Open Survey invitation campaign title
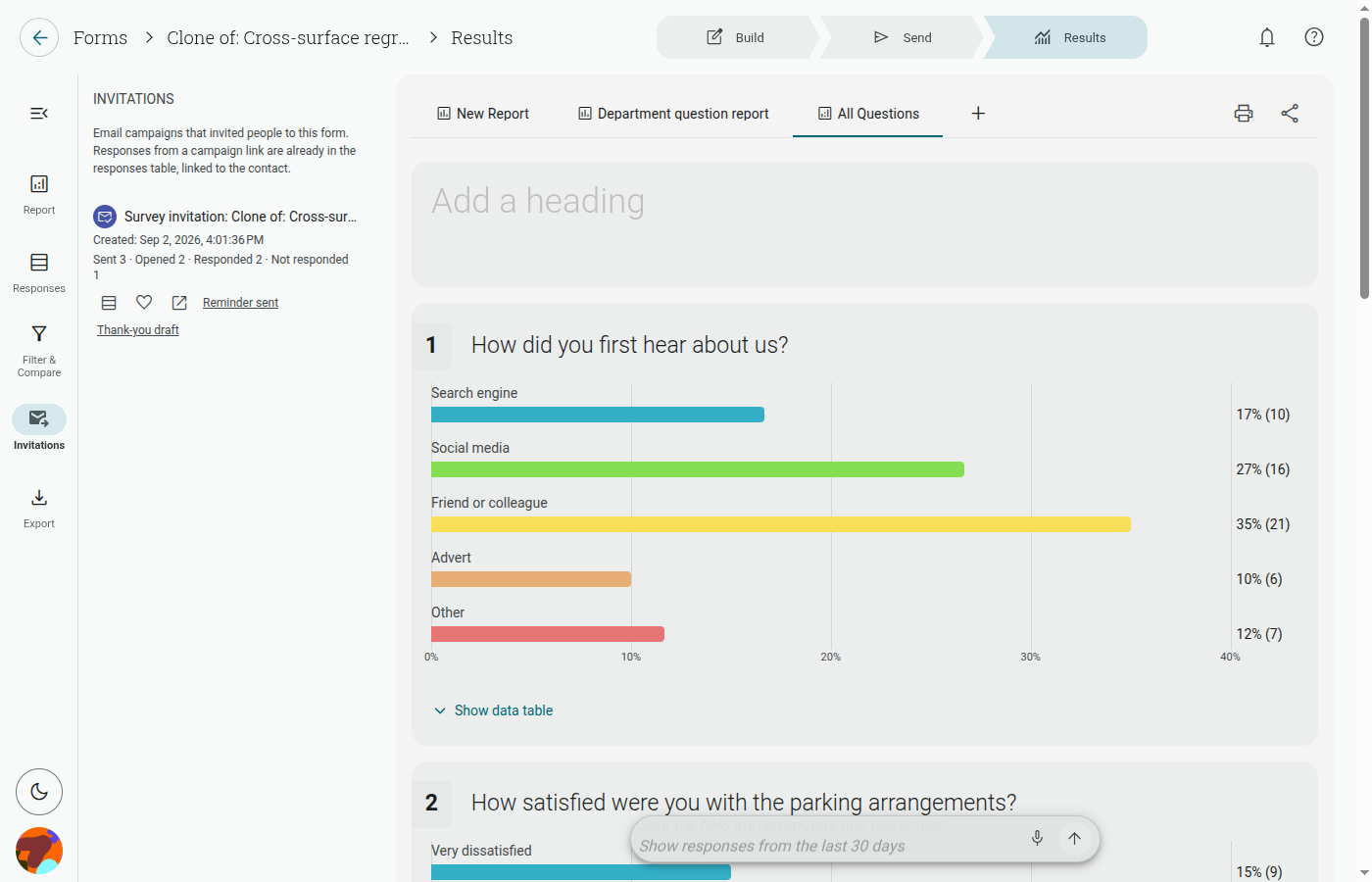Image resolution: width=1372 pixels, height=882 pixels. (240, 217)
